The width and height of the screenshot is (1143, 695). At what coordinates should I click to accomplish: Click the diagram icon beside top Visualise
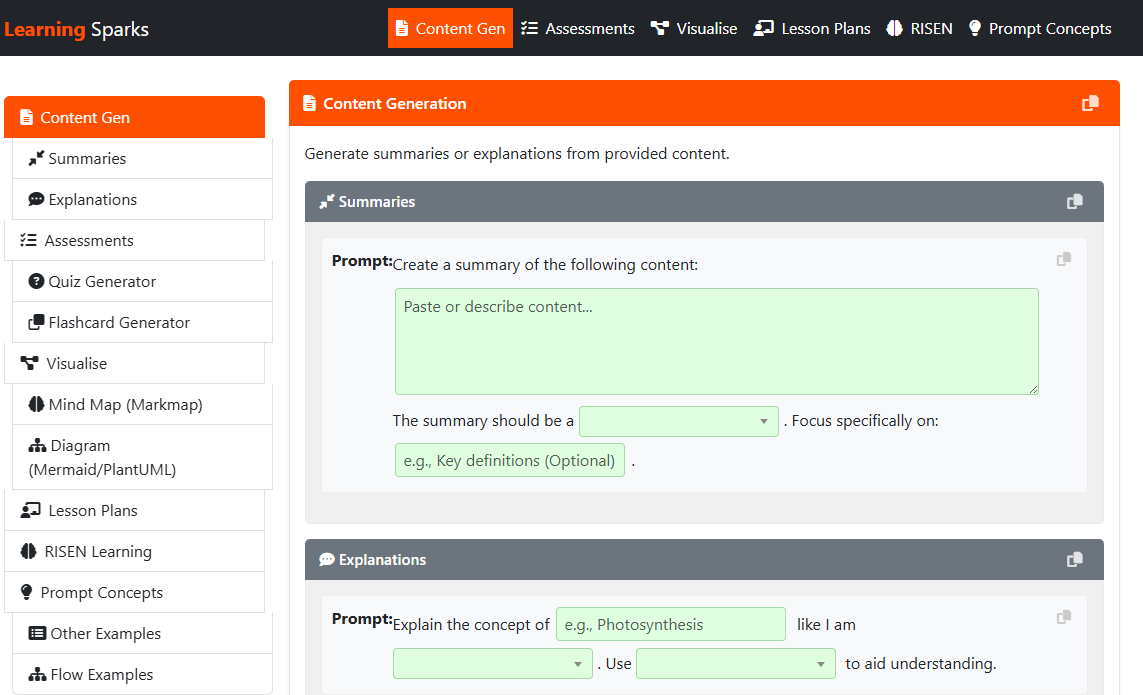click(x=660, y=28)
